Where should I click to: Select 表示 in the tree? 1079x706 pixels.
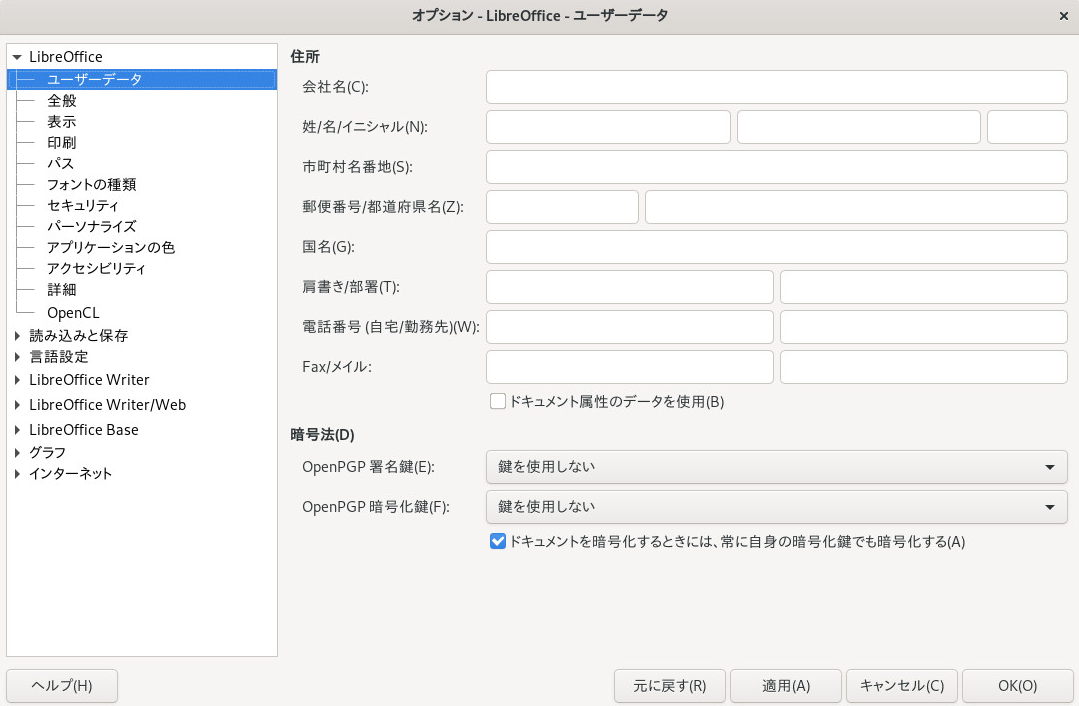click(61, 122)
